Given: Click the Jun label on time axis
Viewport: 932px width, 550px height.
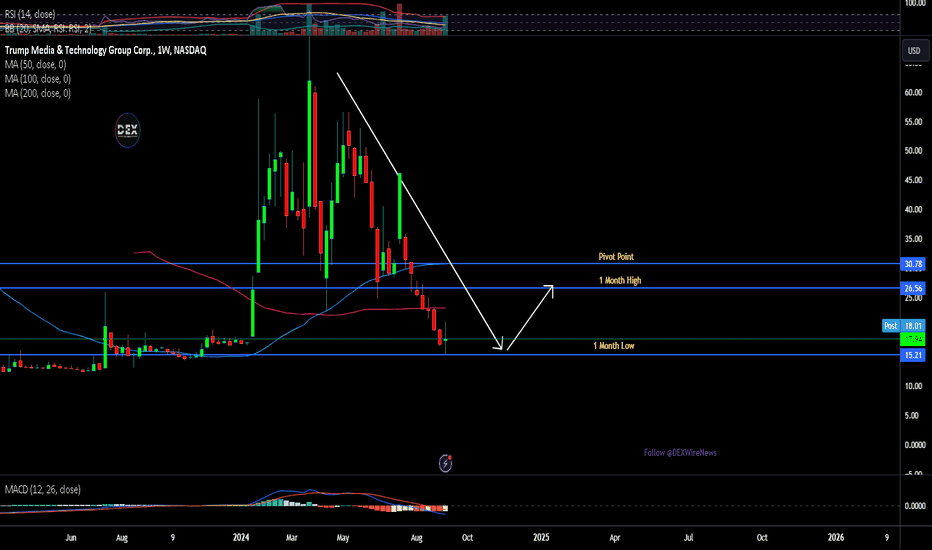Looking at the screenshot, I should pyautogui.click(x=71, y=538).
